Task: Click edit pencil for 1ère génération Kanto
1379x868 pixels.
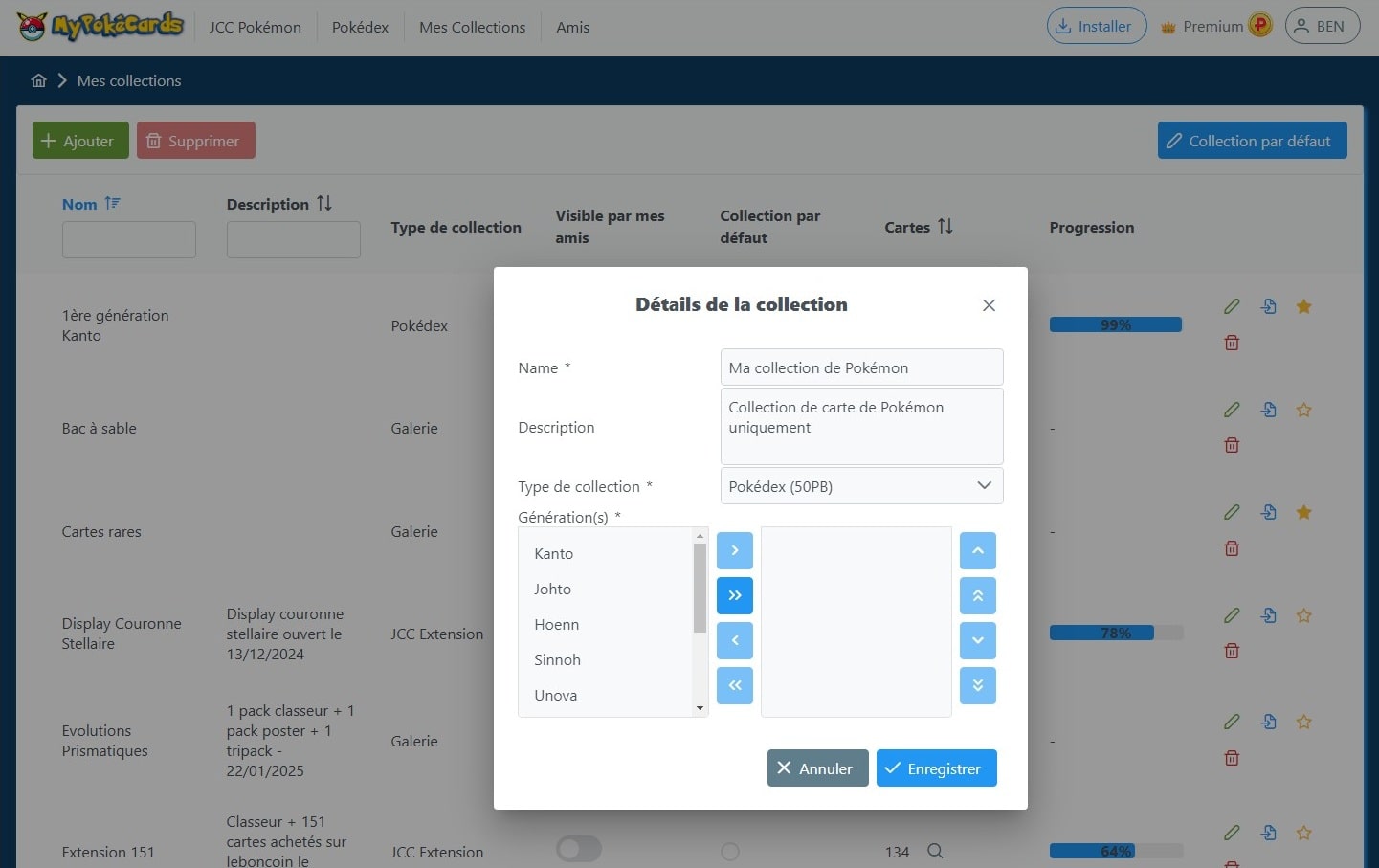Action: pos(1232,306)
